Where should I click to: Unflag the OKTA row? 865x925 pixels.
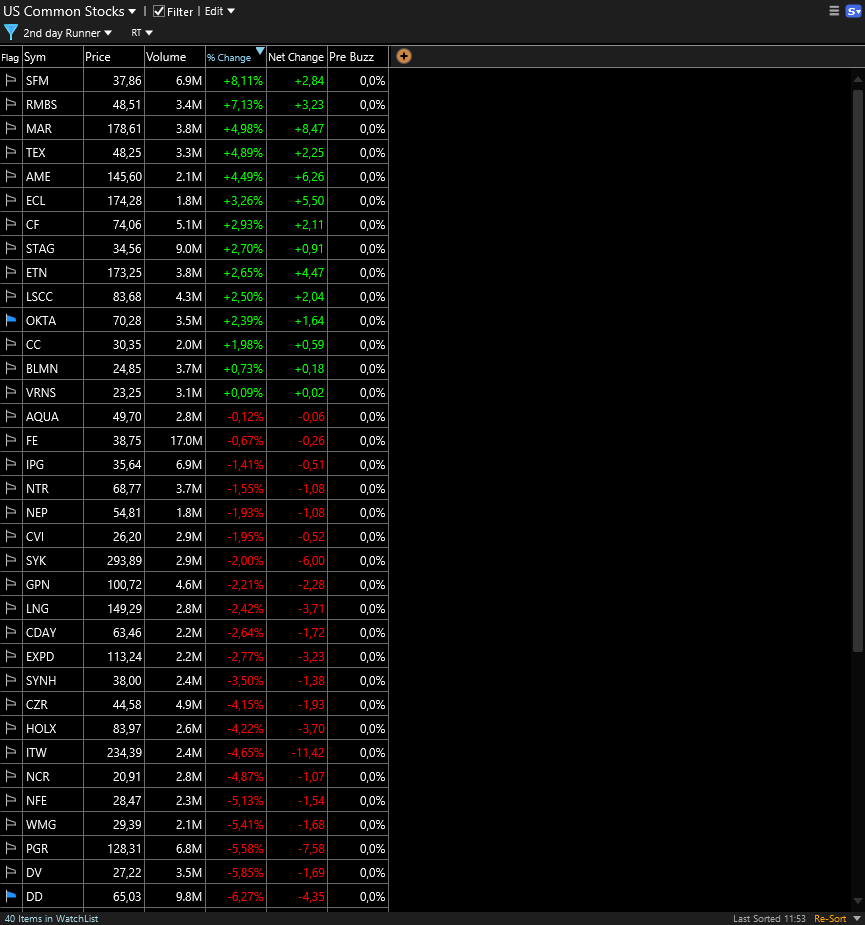[11, 320]
